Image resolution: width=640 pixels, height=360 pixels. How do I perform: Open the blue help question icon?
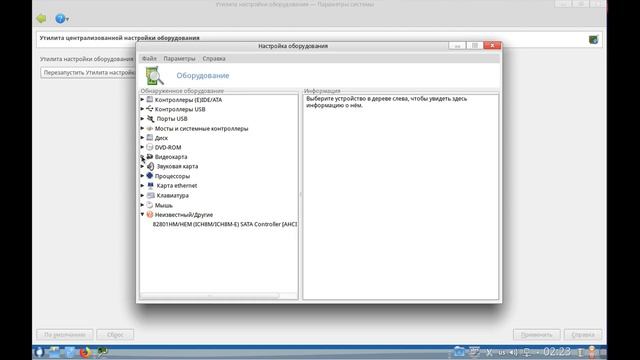point(60,18)
